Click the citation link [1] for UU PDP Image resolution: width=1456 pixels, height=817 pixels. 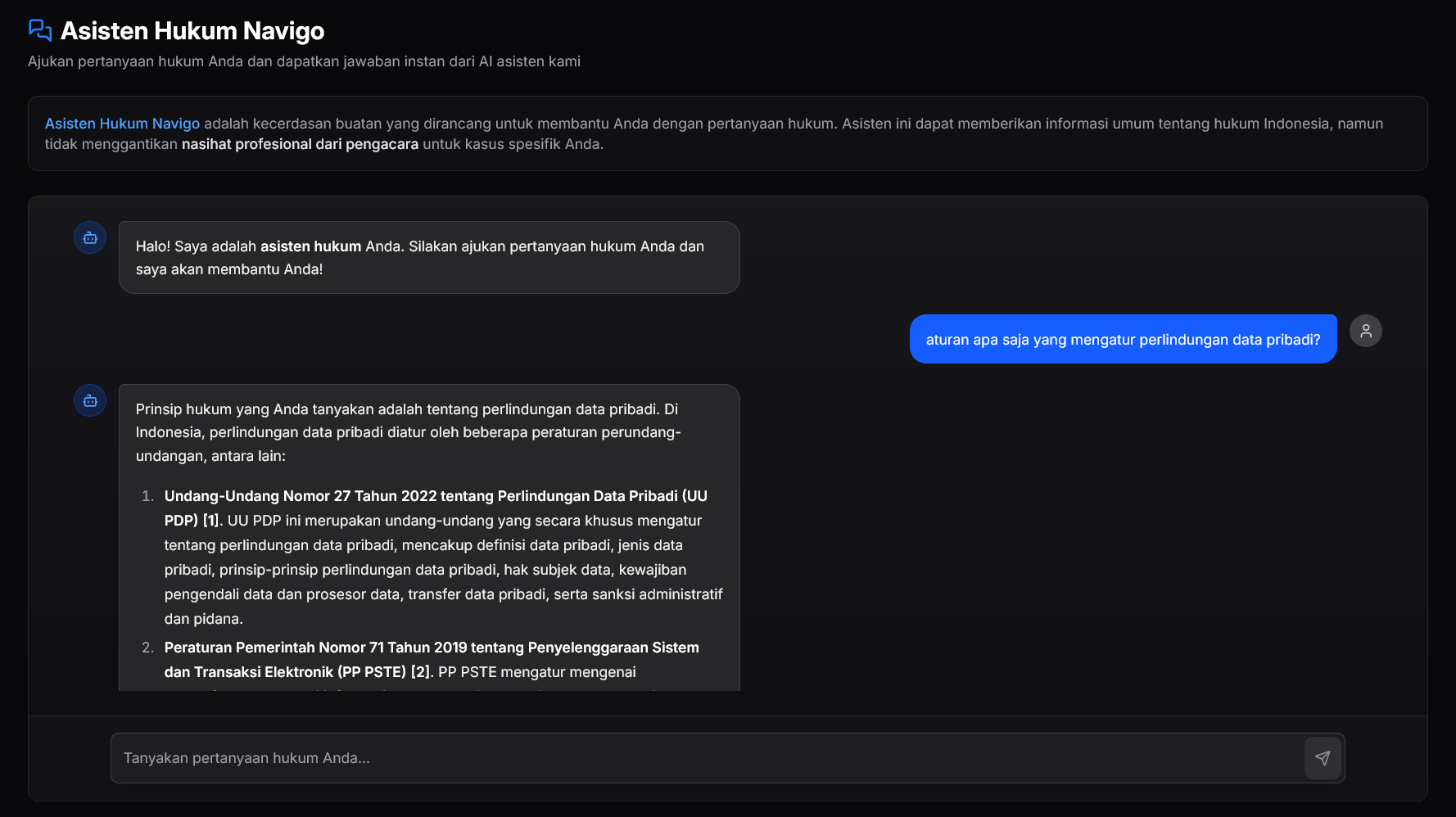[211, 520]
